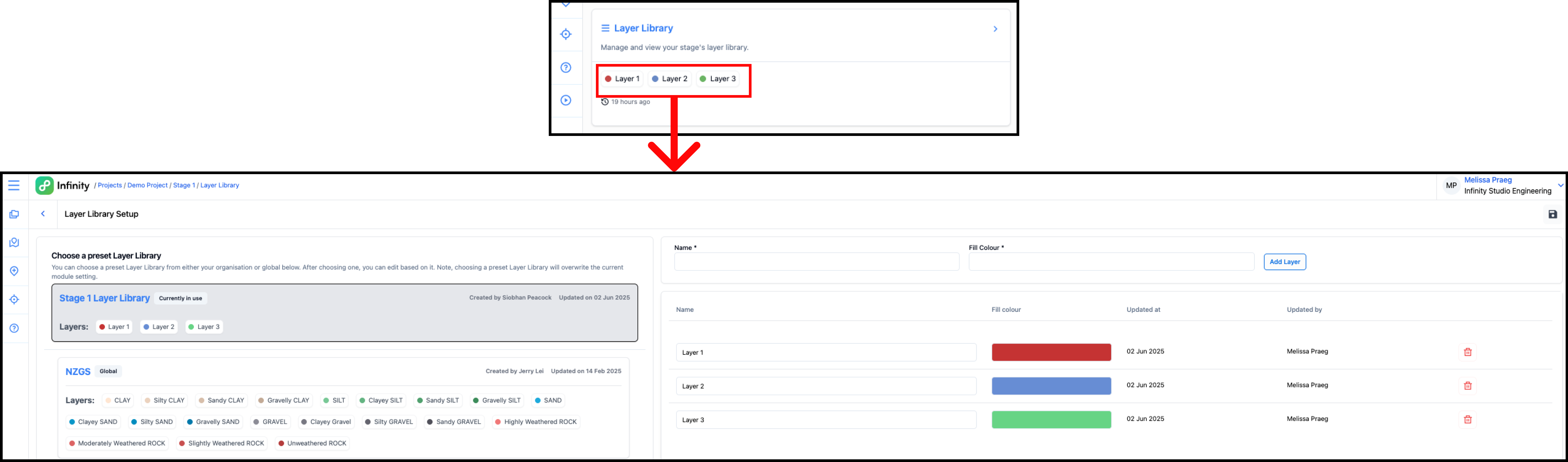Focus the Name input for a new layer
The height and width of the screenshot is (462, 1568).
pos(817,262)
